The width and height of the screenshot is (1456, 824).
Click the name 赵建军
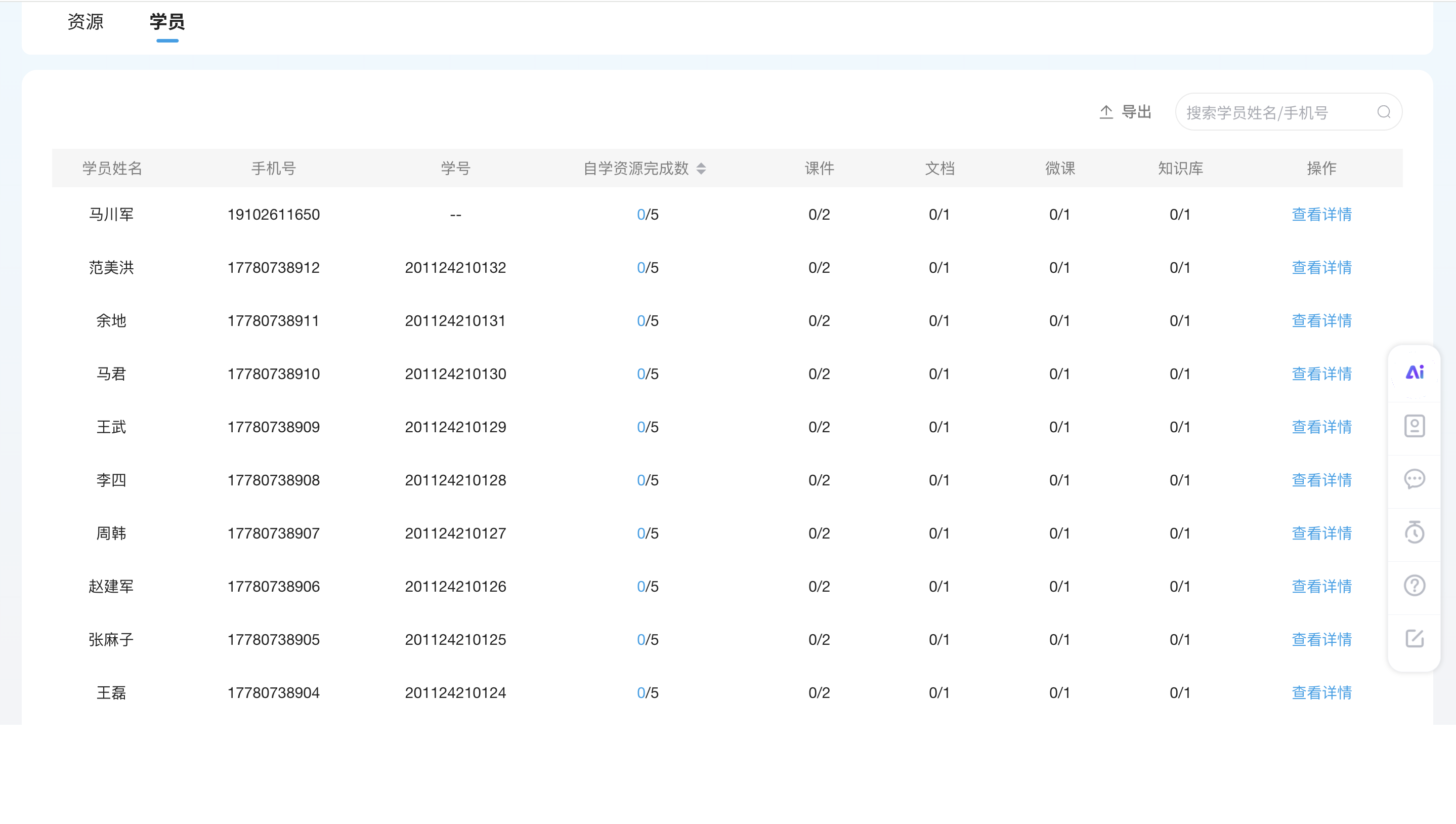pyautogui.click(x=111, y=587)
